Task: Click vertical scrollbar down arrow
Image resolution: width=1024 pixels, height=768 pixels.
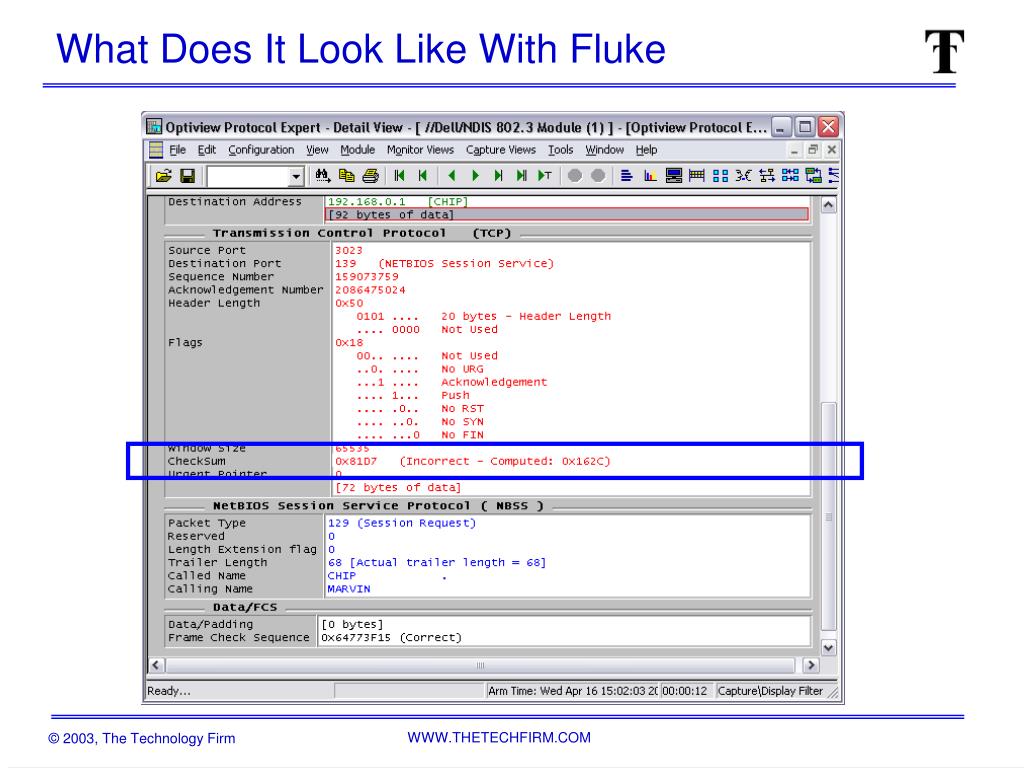Action: (828, 648)
